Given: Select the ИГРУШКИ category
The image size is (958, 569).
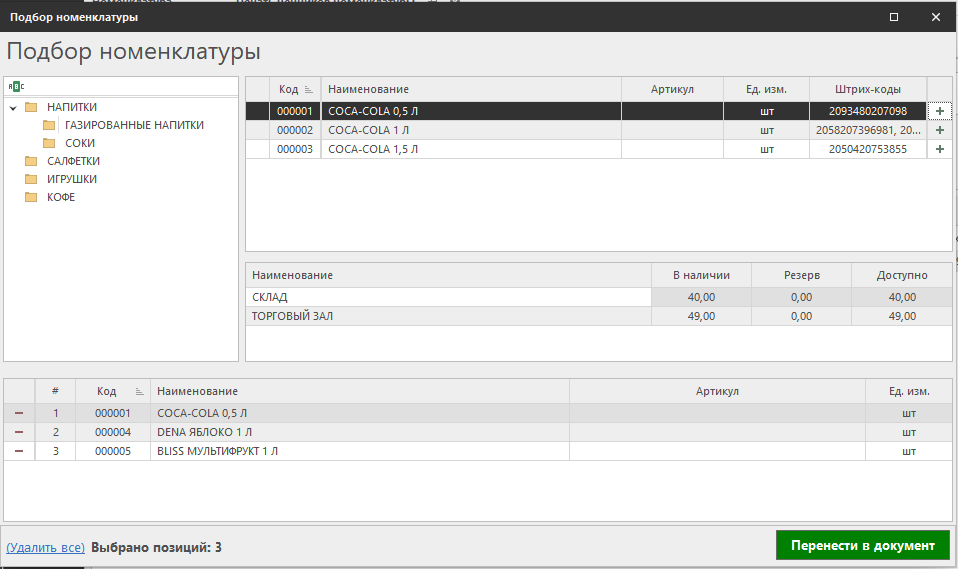Looking at the screenshot, I should coord(71,179).
